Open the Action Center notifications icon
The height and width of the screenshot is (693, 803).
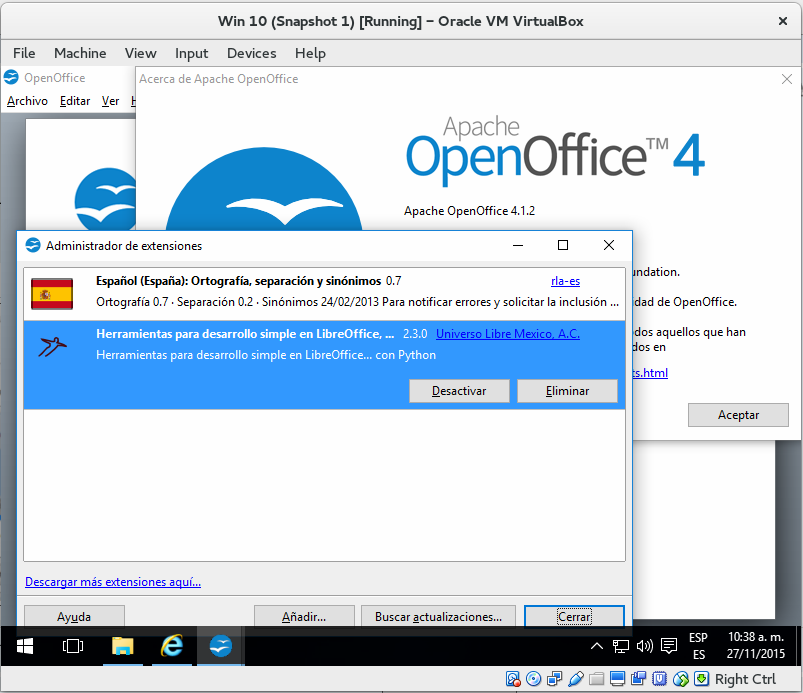669,646
